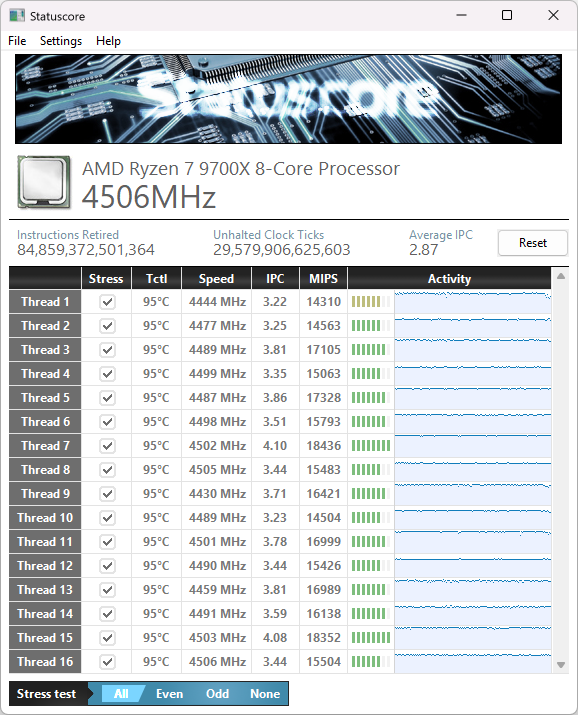The height and width of the screenshot is (715, 578).
Task: Toggle the Stress checkbox for Thread 7
Action: point(108,446)
